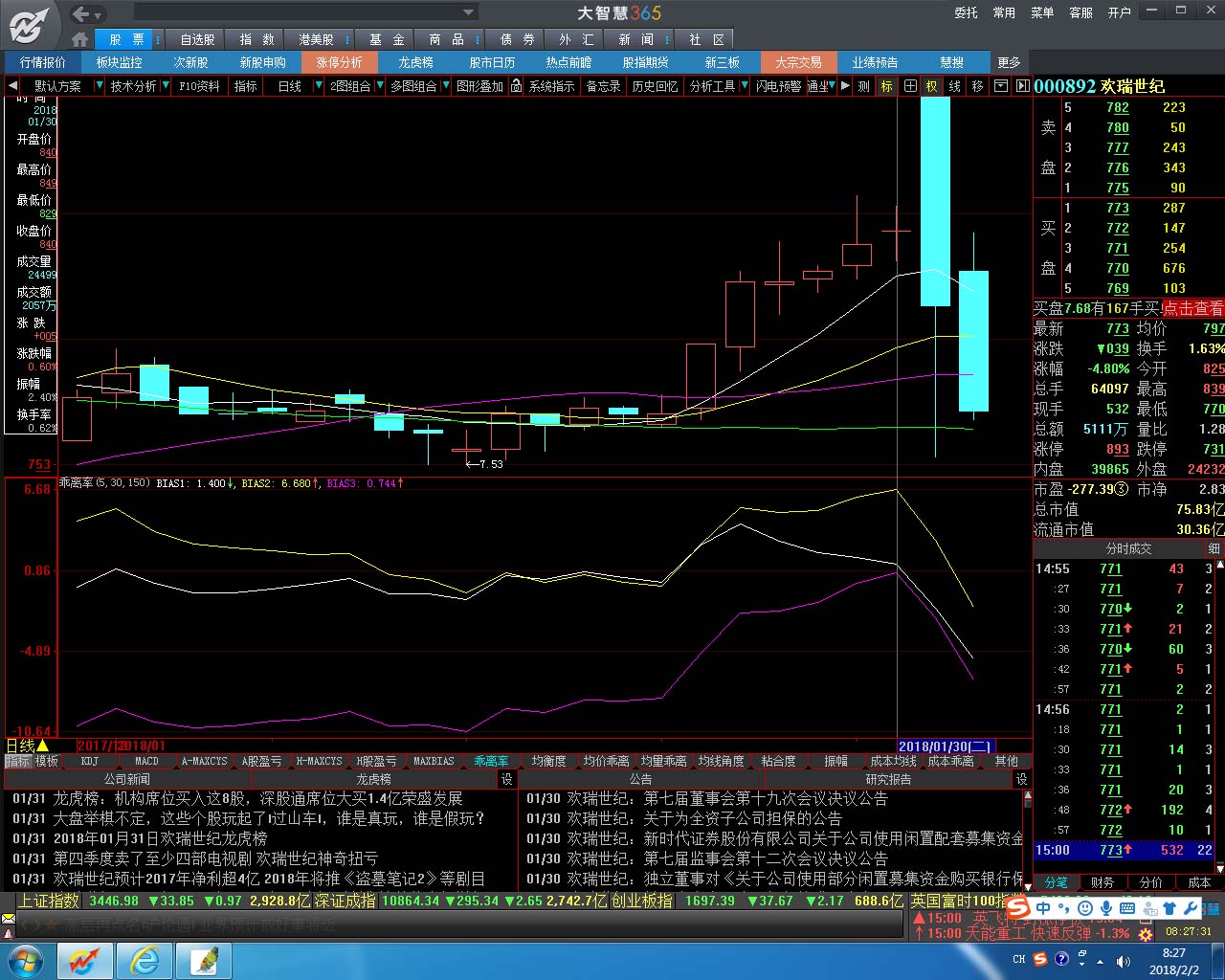Image resolution: width=1225 pixels, height=980 pixels.
Task: Click the 设 settings icon in 研究报告 panel
Action: click(x=1022, y=779)
